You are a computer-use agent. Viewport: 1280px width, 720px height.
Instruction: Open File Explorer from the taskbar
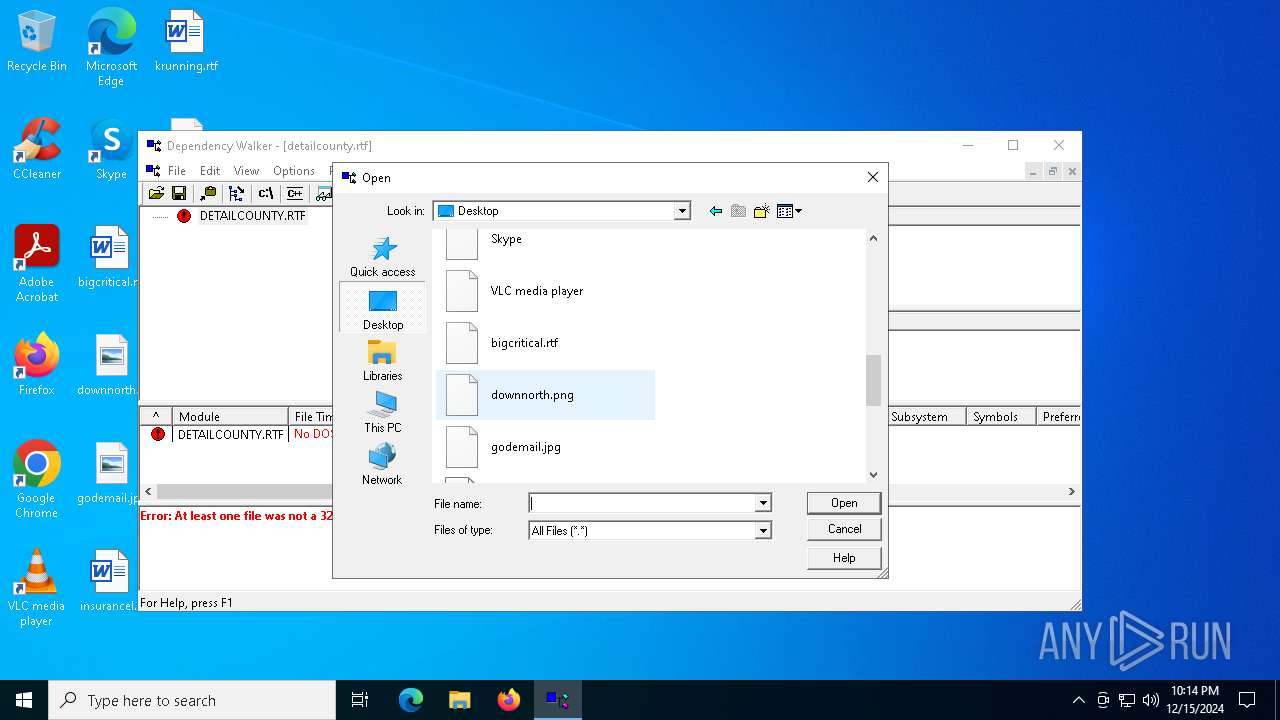pos(459,700)
